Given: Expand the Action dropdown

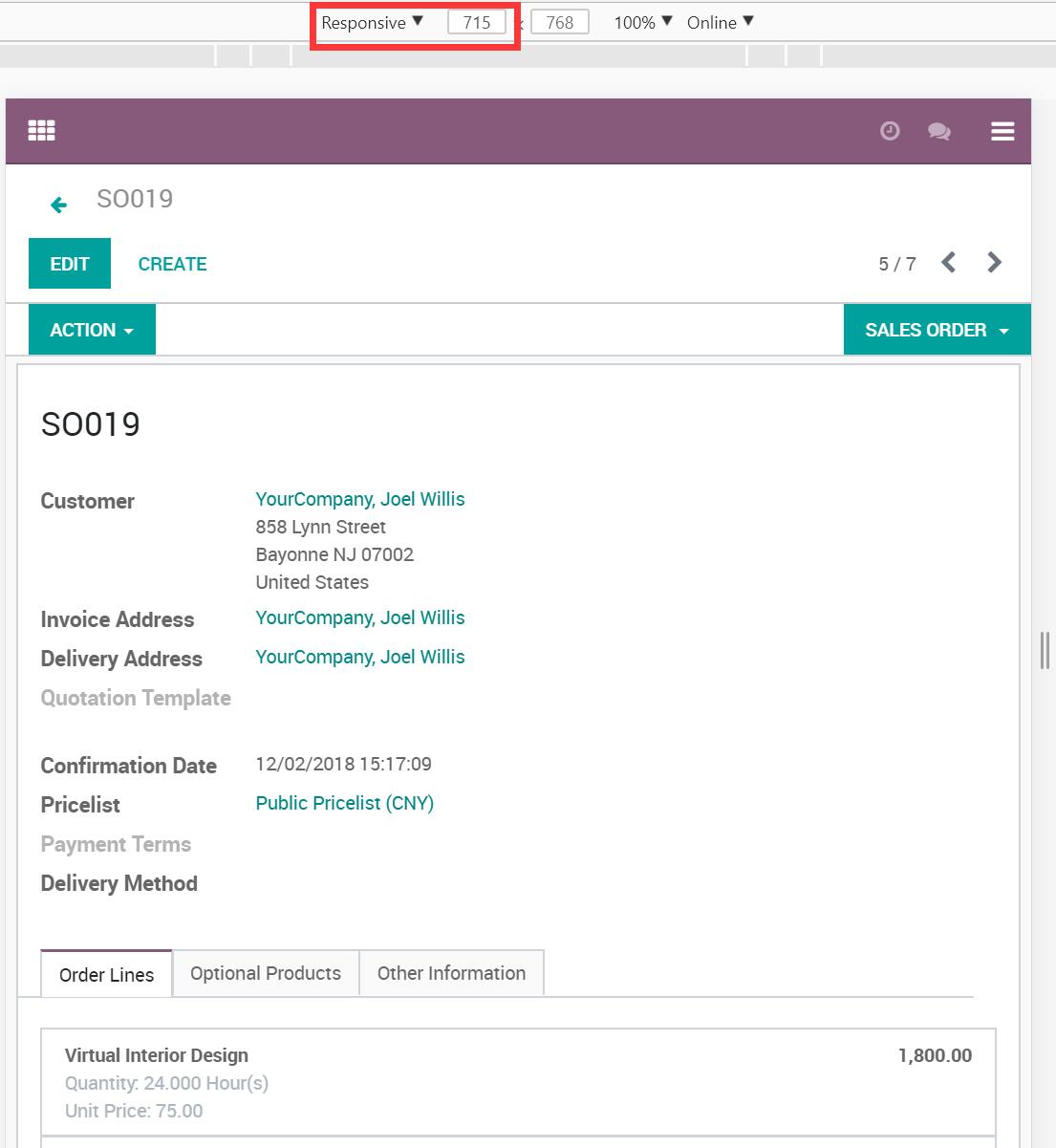Looking at the screenshot, I should 92,330.
